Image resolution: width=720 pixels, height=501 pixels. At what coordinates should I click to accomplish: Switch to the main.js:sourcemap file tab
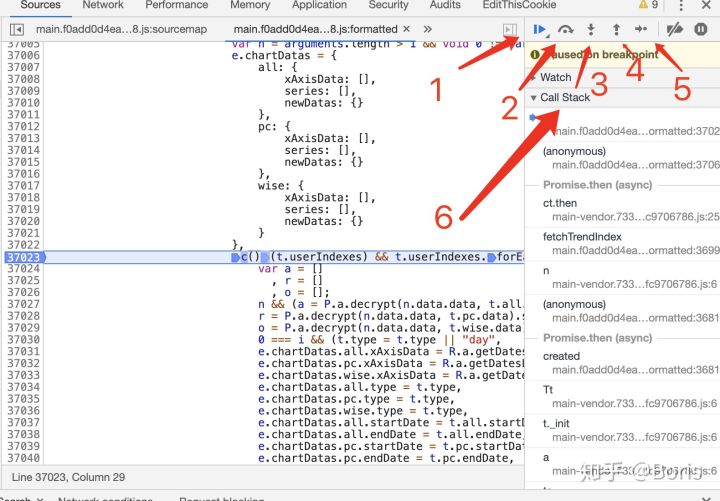[x=121, y=29]
